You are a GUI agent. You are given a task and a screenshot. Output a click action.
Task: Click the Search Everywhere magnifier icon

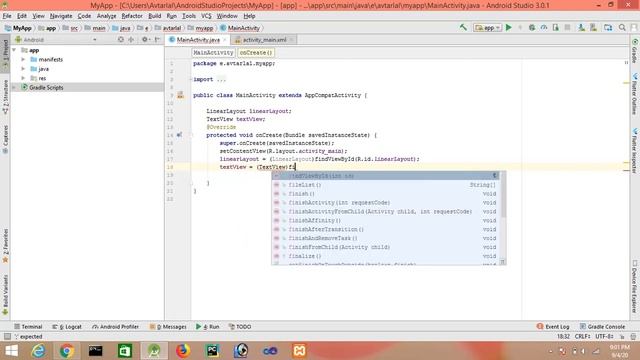[622, 27]
